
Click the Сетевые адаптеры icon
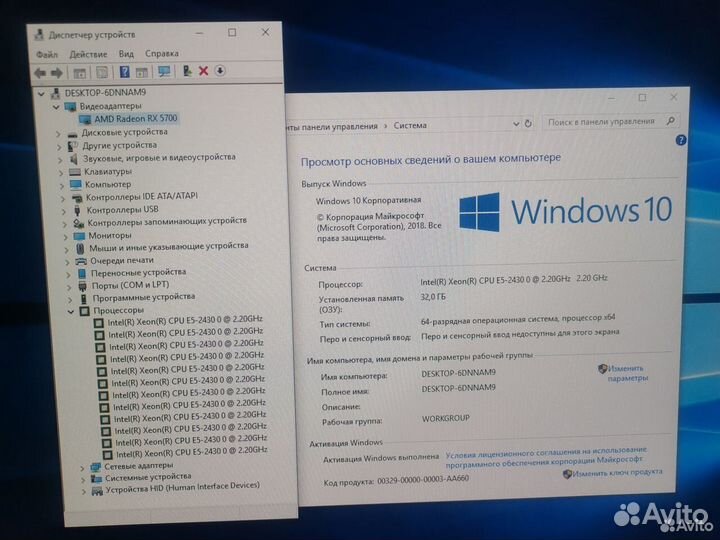[x=96, y=467]
